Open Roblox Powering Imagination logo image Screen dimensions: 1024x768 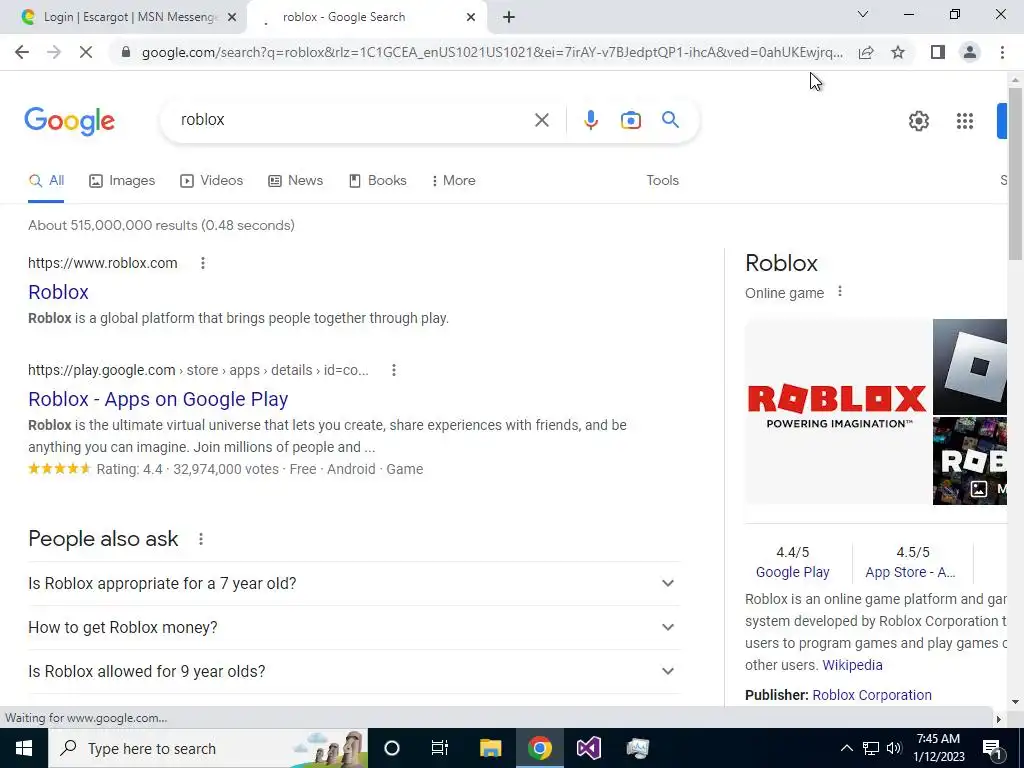pos(837,411)
